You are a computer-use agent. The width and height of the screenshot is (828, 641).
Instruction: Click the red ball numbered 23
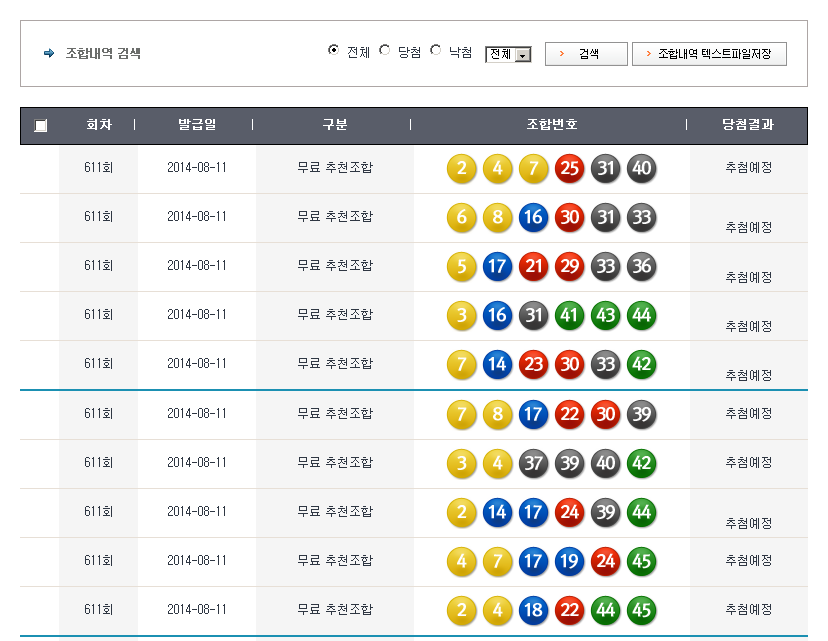(x=533, y=364)
